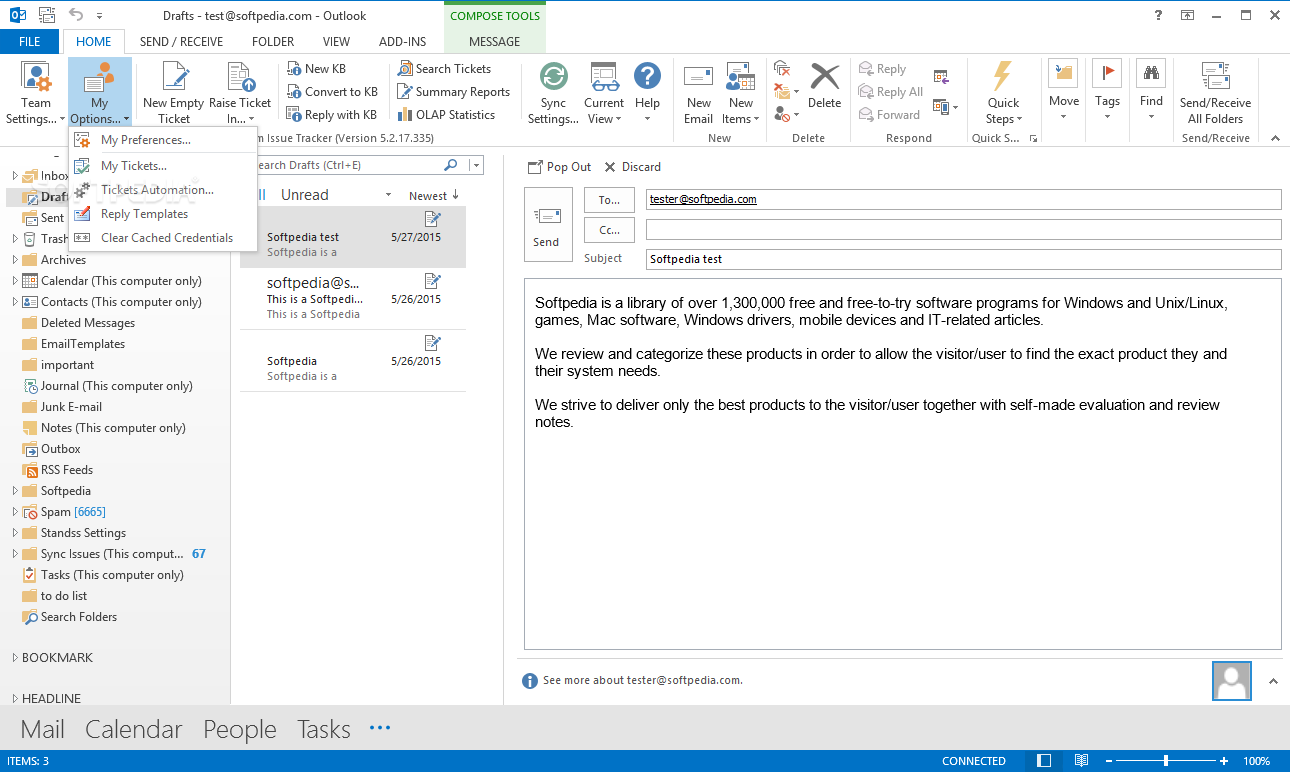Image resolution: width=1290 pixels, height=772 pixels.
Task: Expand the people pane chevron
Action: [1273, 681]
